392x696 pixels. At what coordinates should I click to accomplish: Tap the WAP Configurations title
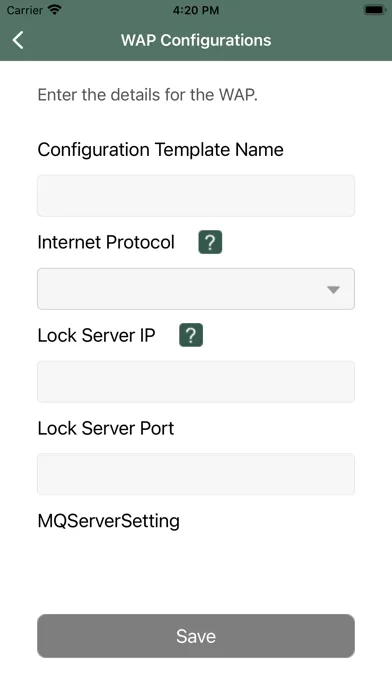[196, 40]
